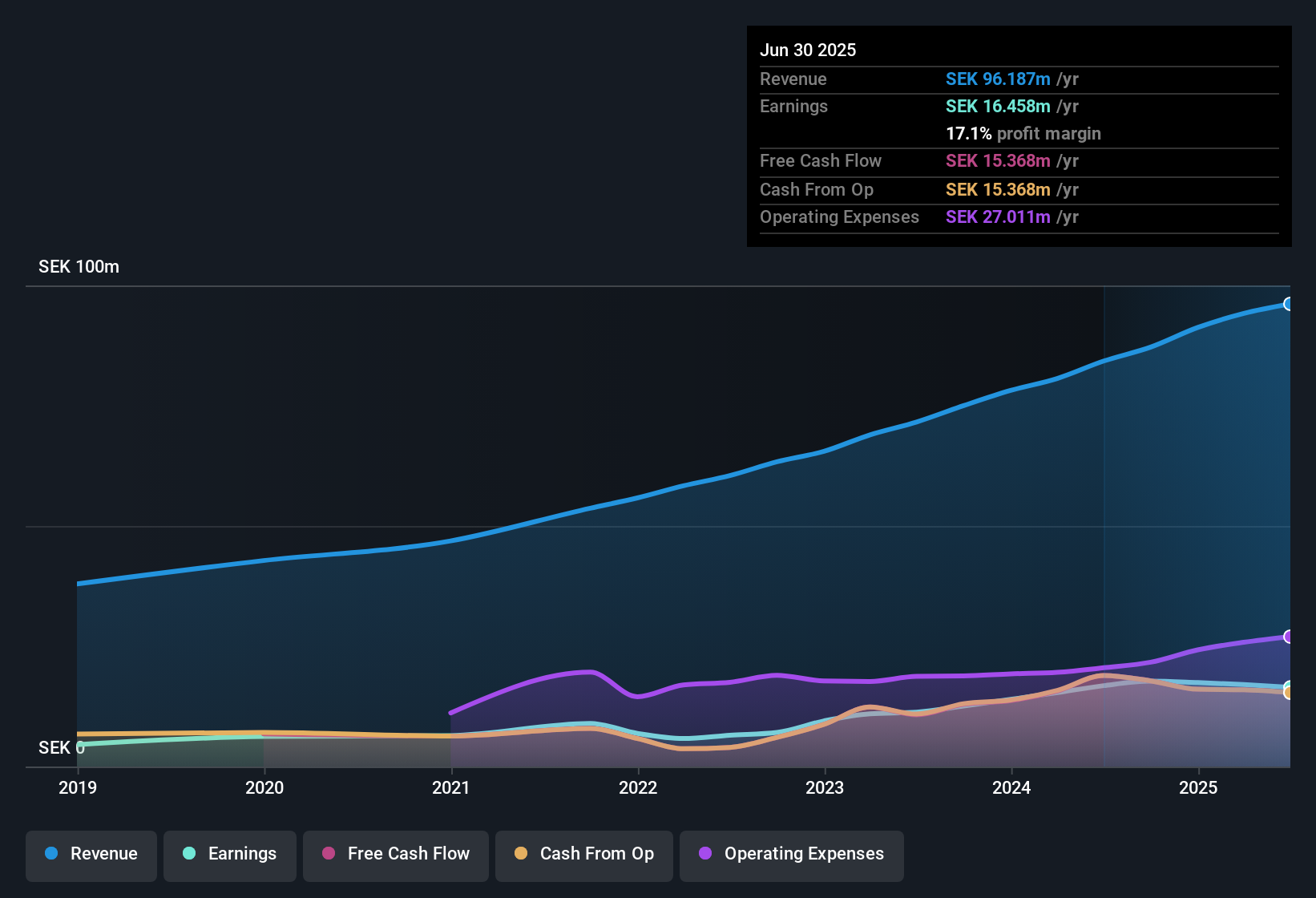Screen dimensions: 1316x898
Task: Select the Operating Expenses endpoint marker
Action: click(x=1289, y=637)
